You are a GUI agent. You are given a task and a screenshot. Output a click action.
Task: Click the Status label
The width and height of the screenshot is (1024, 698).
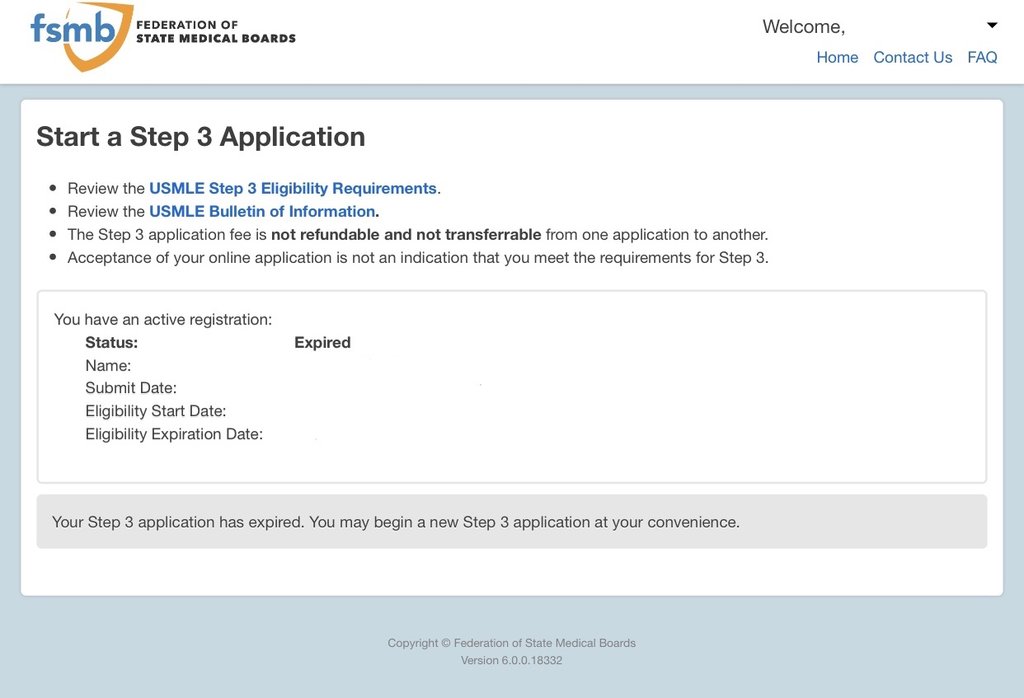coord(111,343)
